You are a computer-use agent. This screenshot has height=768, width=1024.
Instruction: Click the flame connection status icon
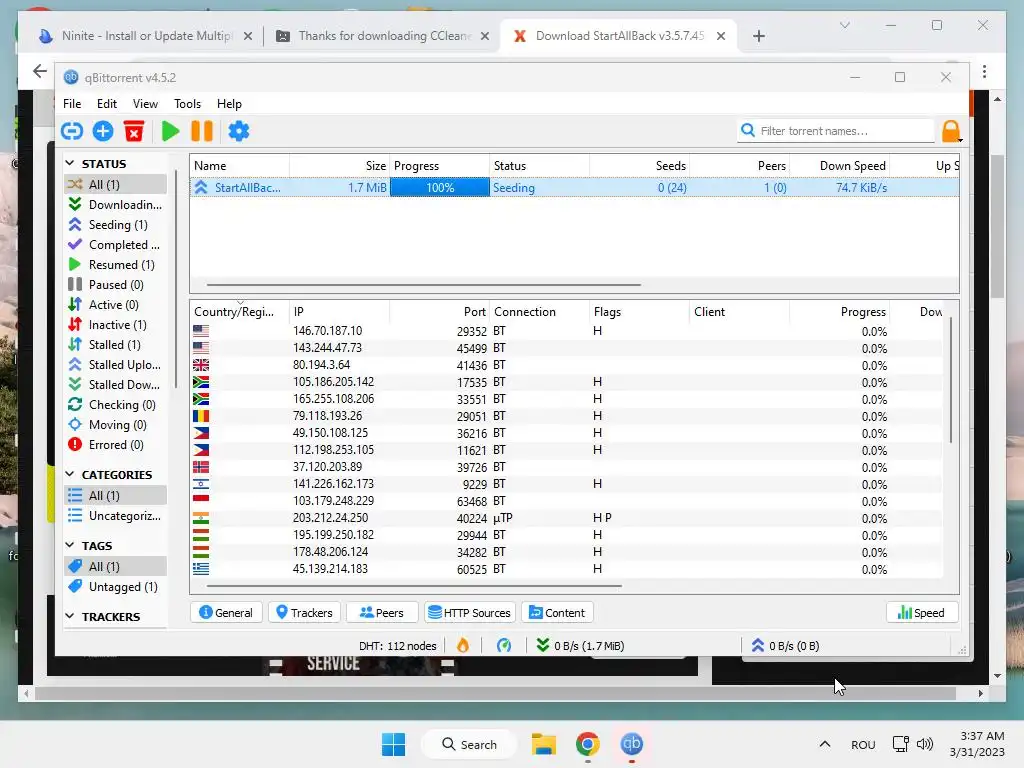(x=463, y=646)
